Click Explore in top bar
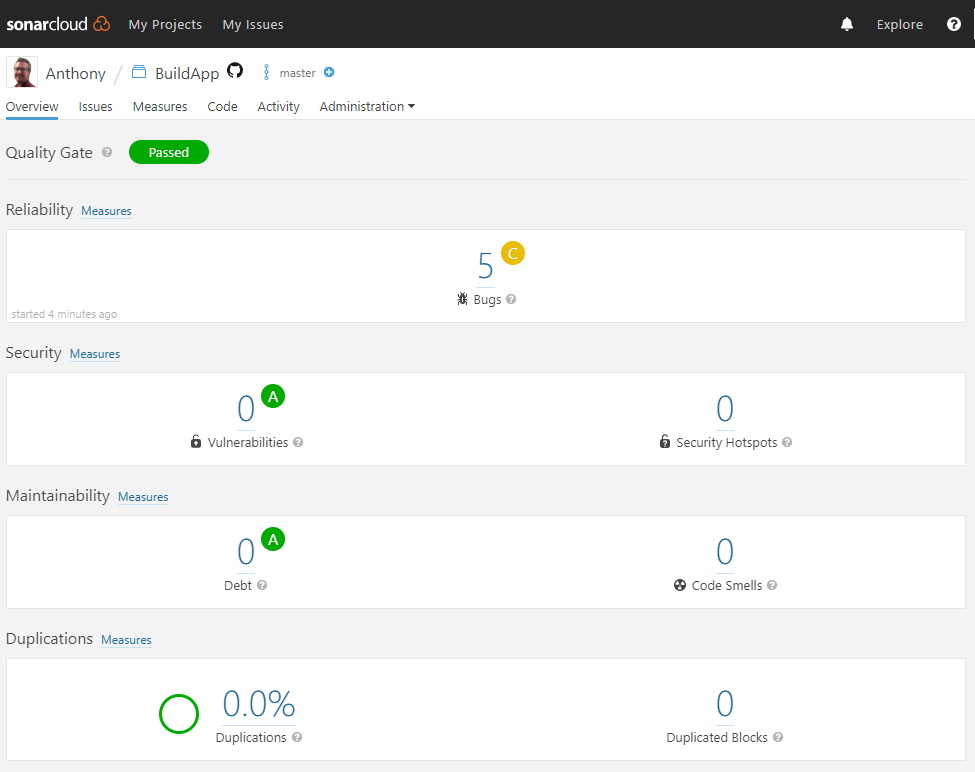Screen dimensions: 975x772 [900, 24]
